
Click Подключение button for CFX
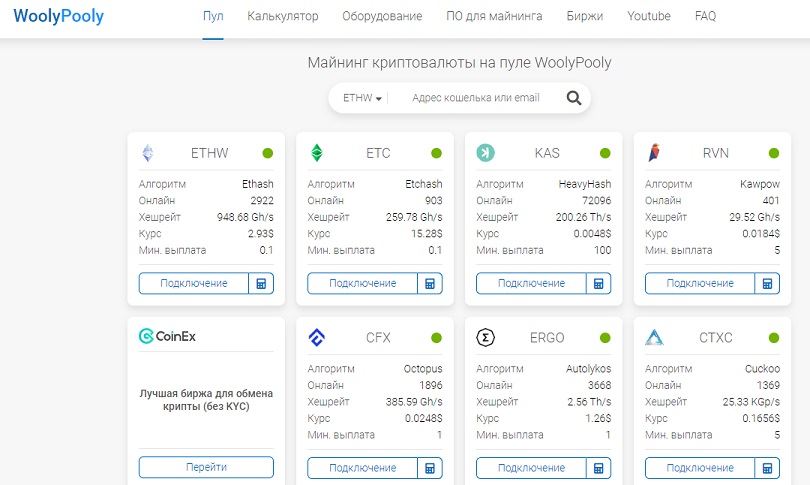(x=363, y=468)
